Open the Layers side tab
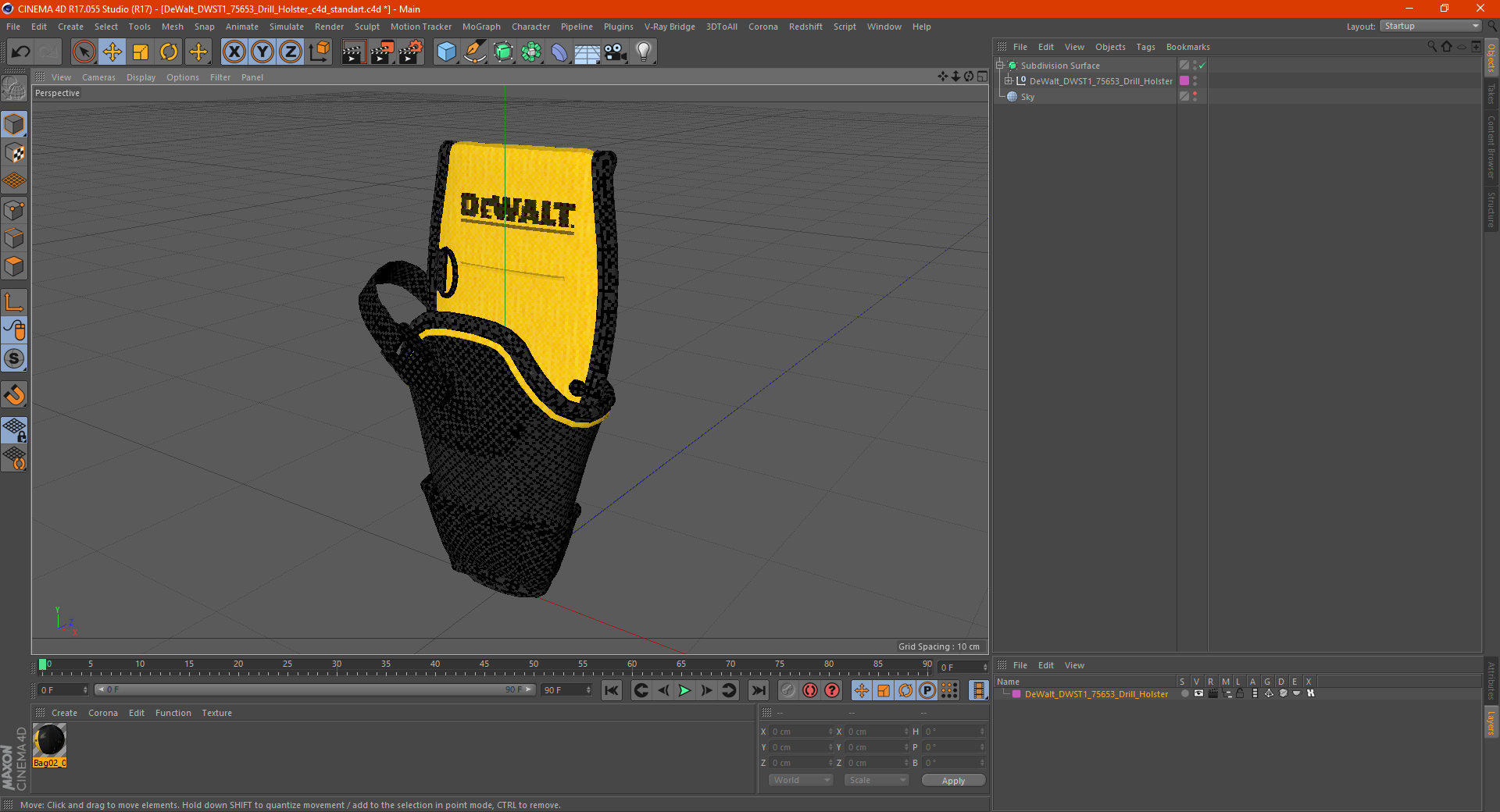 coord(1491,722)
